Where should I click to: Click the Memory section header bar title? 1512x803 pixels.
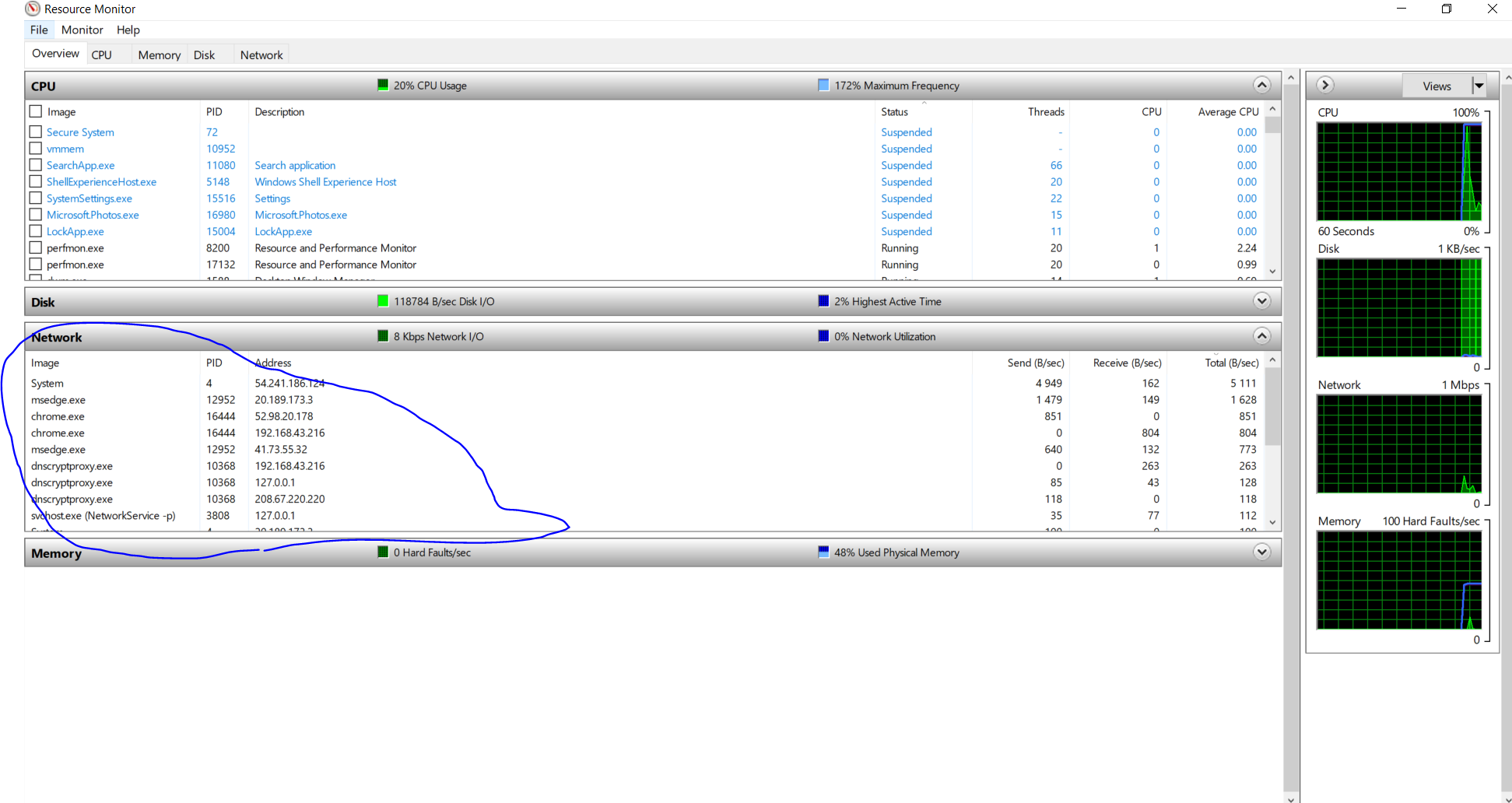[x=56, y=553]
